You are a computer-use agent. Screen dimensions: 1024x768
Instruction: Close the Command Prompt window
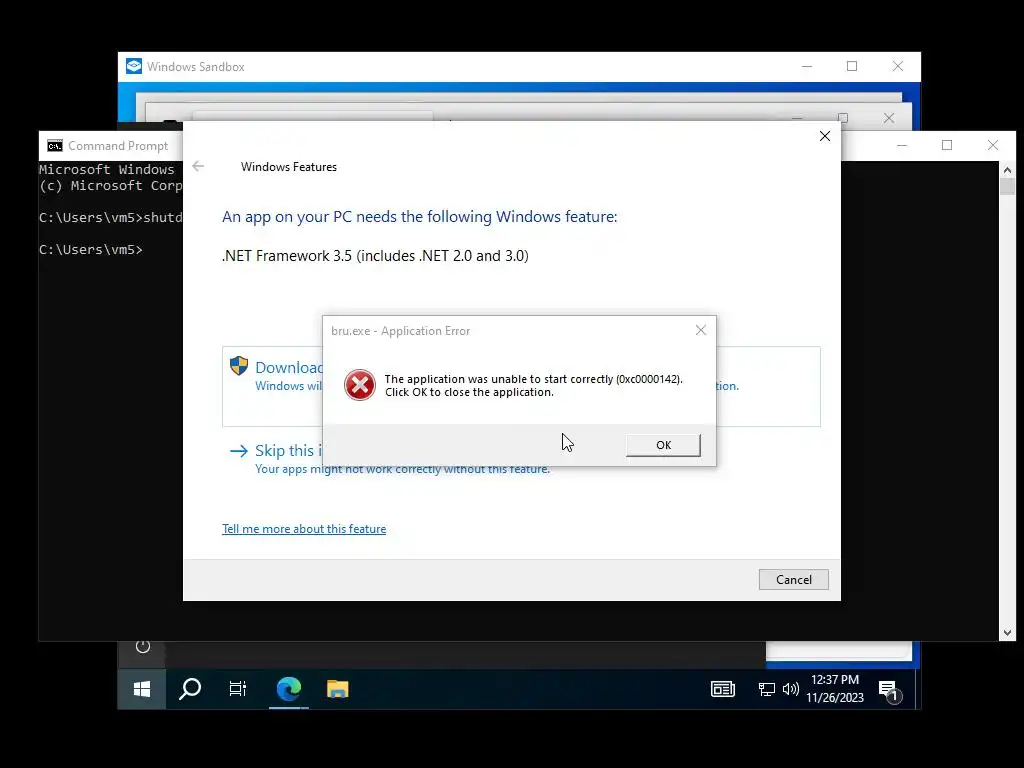993,145
